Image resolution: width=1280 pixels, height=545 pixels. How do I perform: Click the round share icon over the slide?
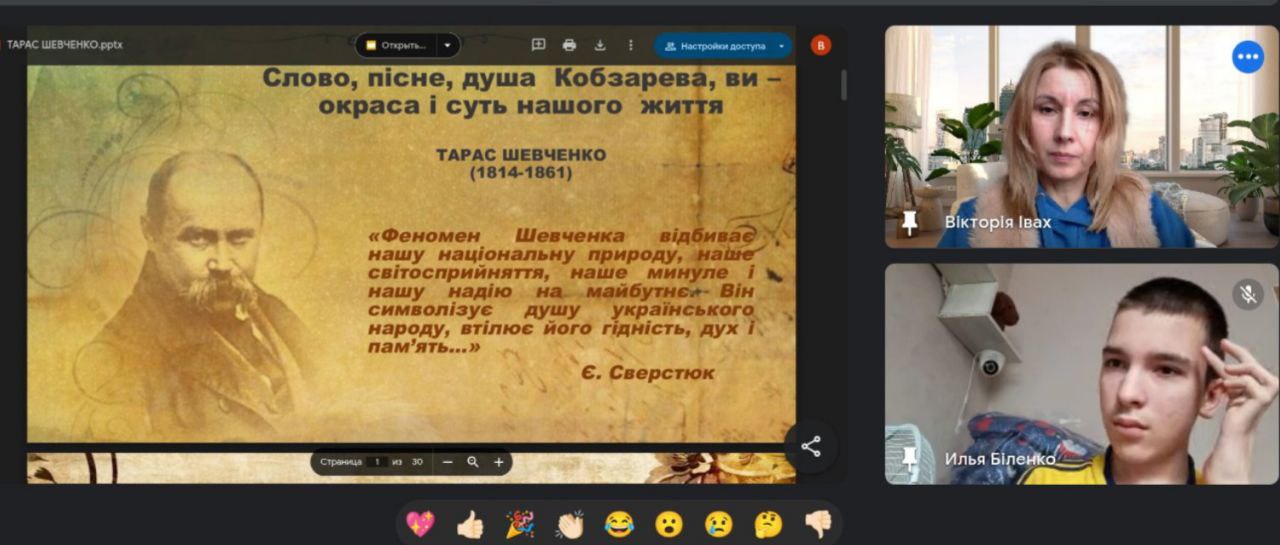point(811,447)
